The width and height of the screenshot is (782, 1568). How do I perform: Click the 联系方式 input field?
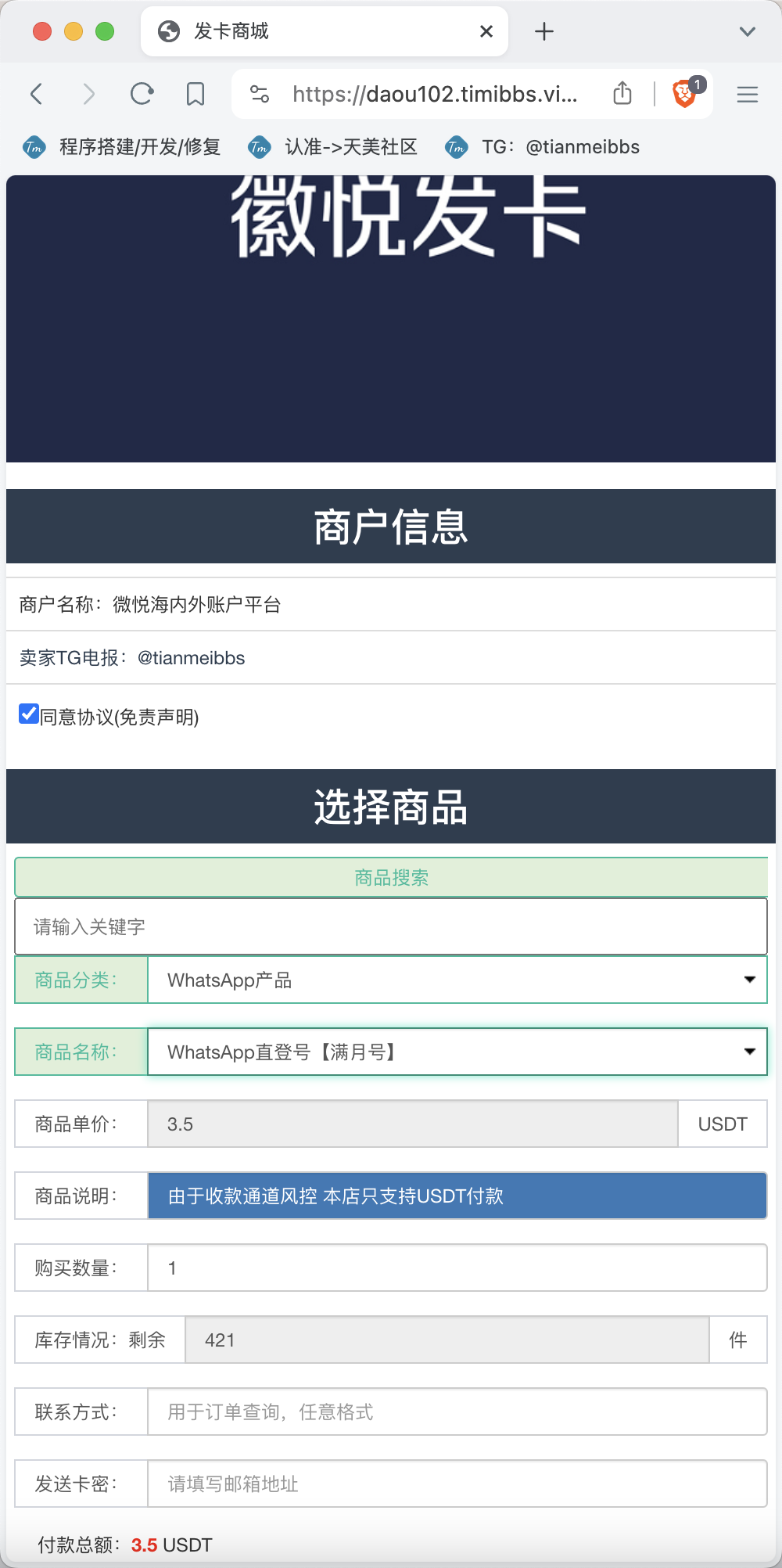[x=457, y=1412]
